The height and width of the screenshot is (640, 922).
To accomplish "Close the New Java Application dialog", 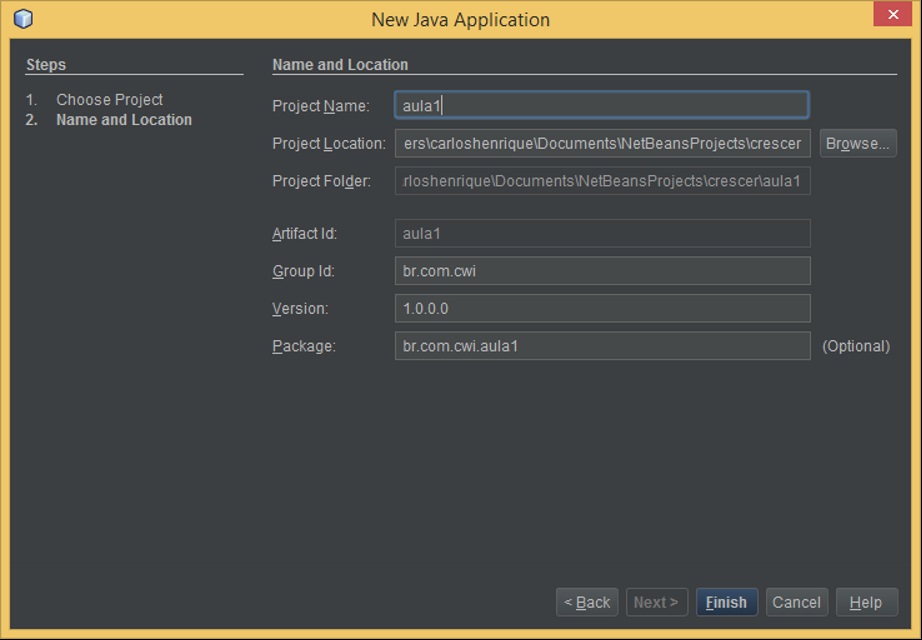I will (893, 14).
